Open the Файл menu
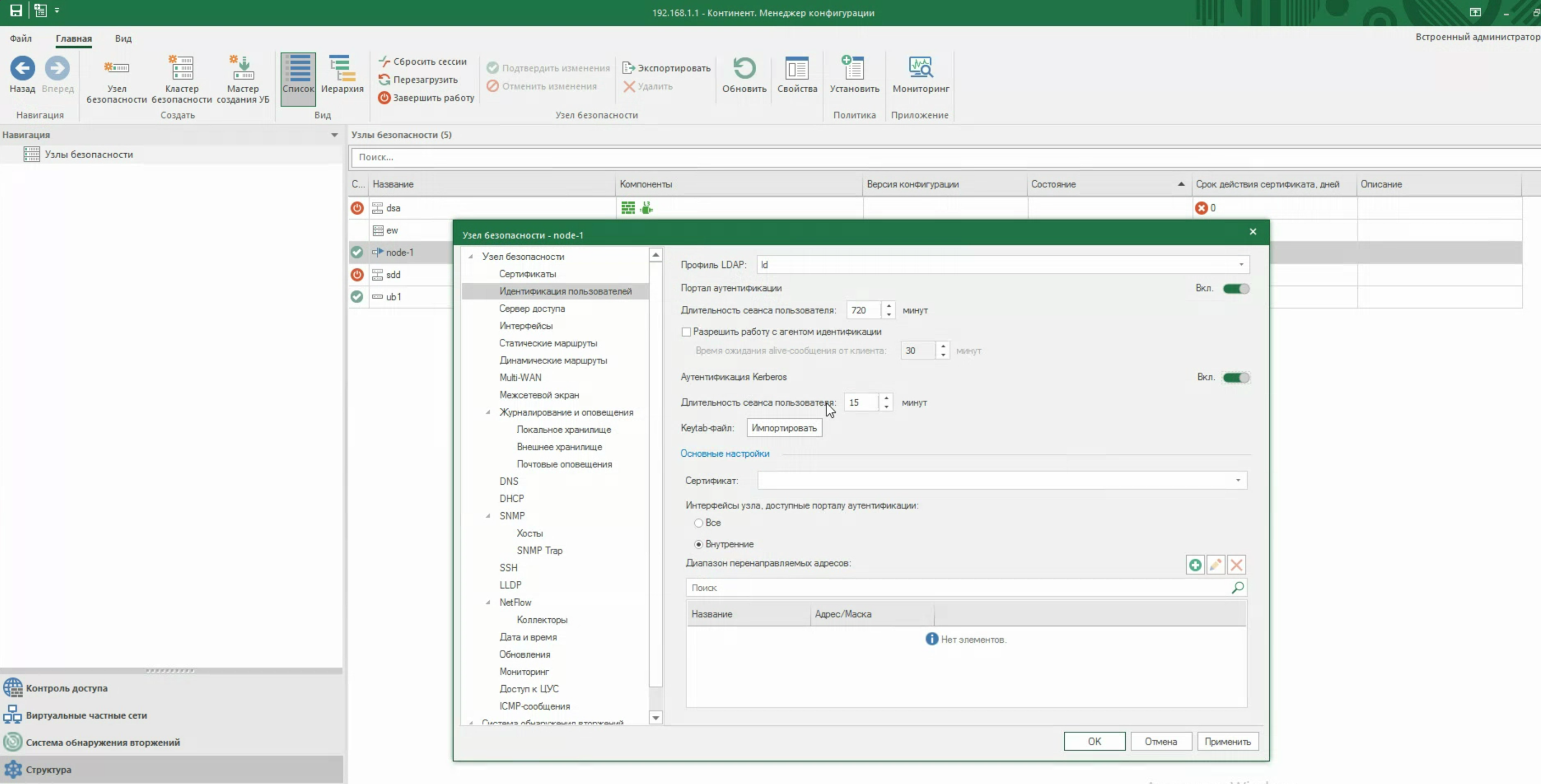Viewport: 1541px width, 784px height. (20, 38)
